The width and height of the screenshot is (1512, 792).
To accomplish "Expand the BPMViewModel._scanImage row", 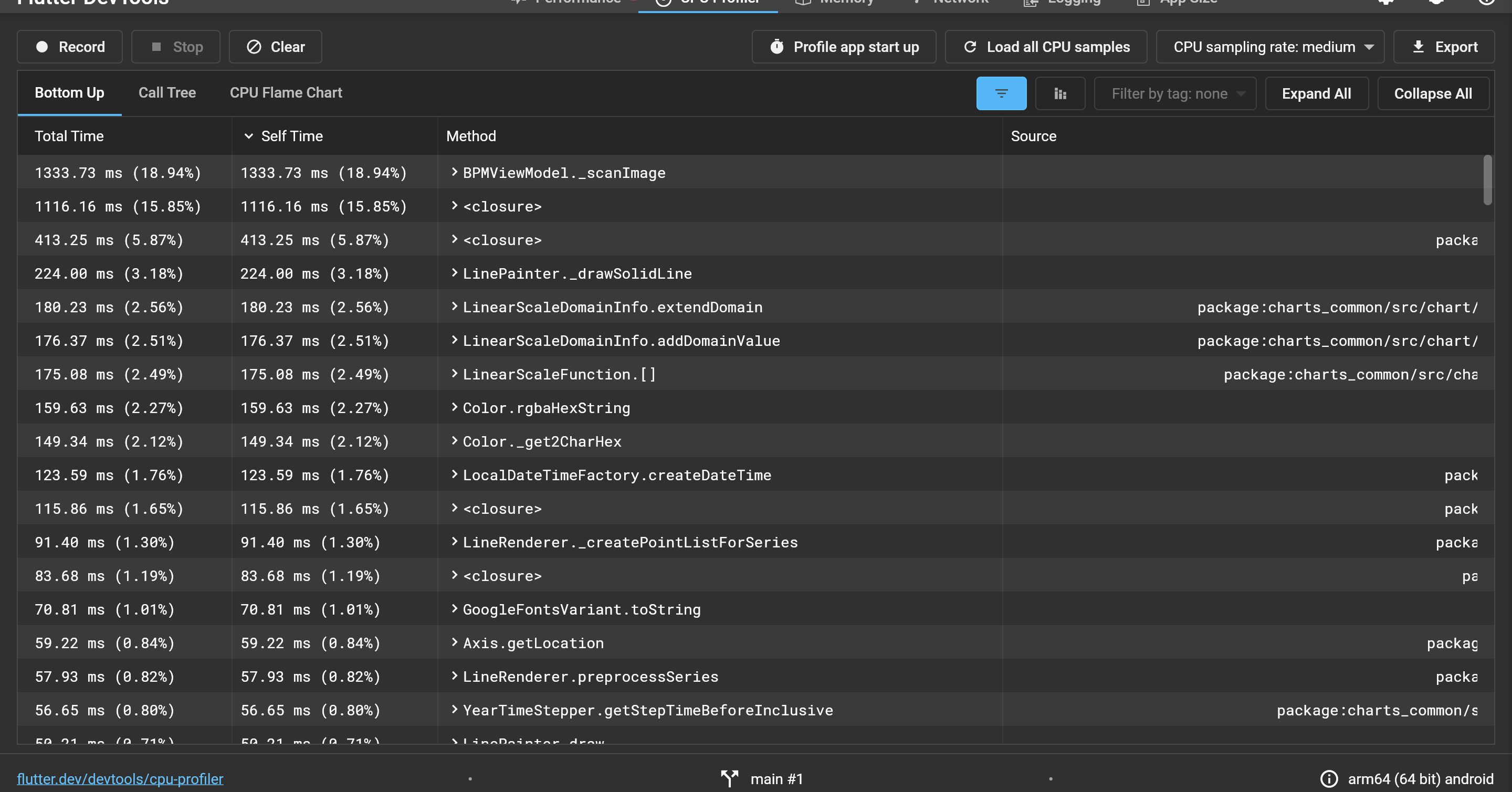I will tap(454, 172).
